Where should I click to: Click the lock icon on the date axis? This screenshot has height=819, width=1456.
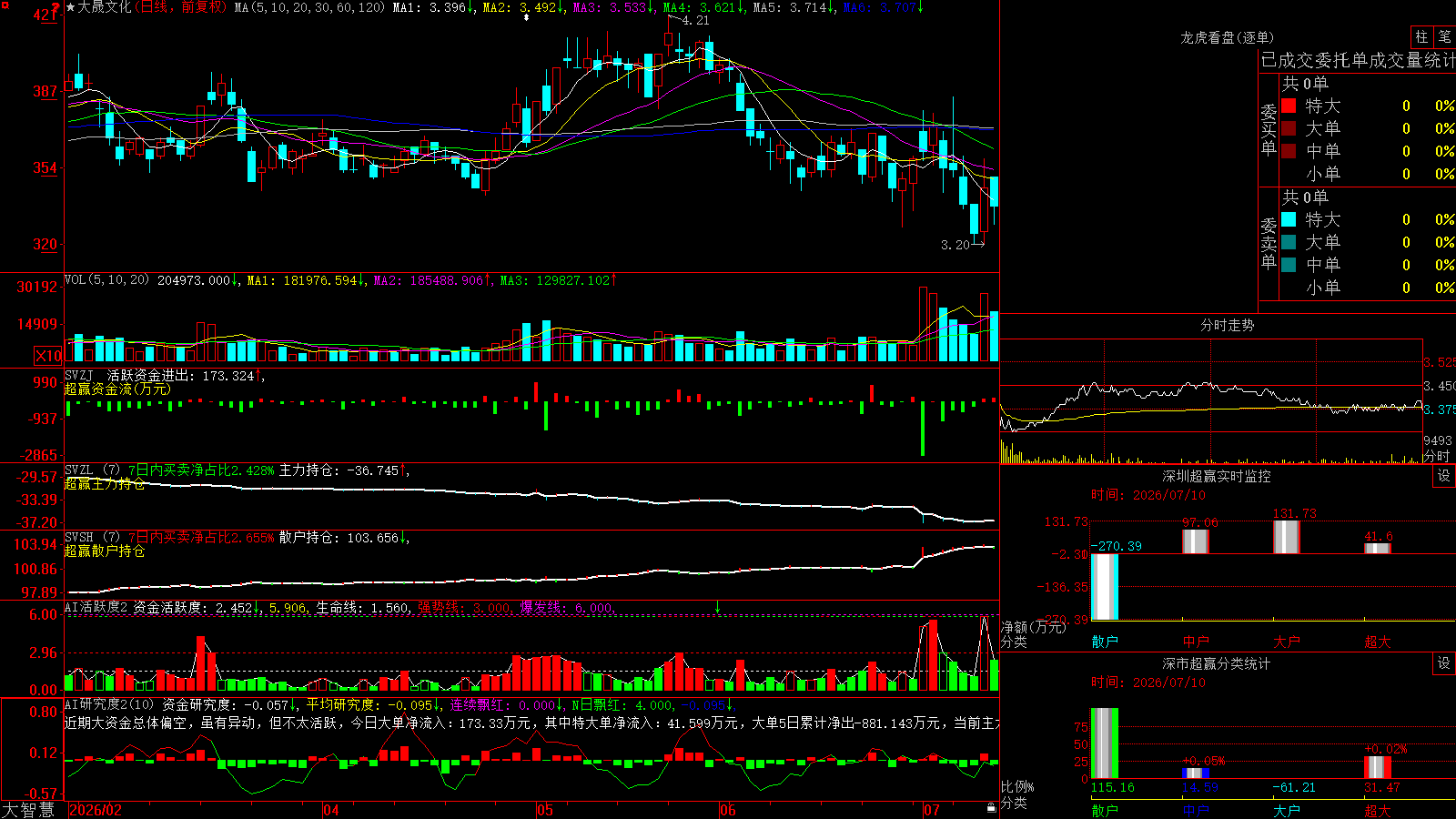pos(991,808)
